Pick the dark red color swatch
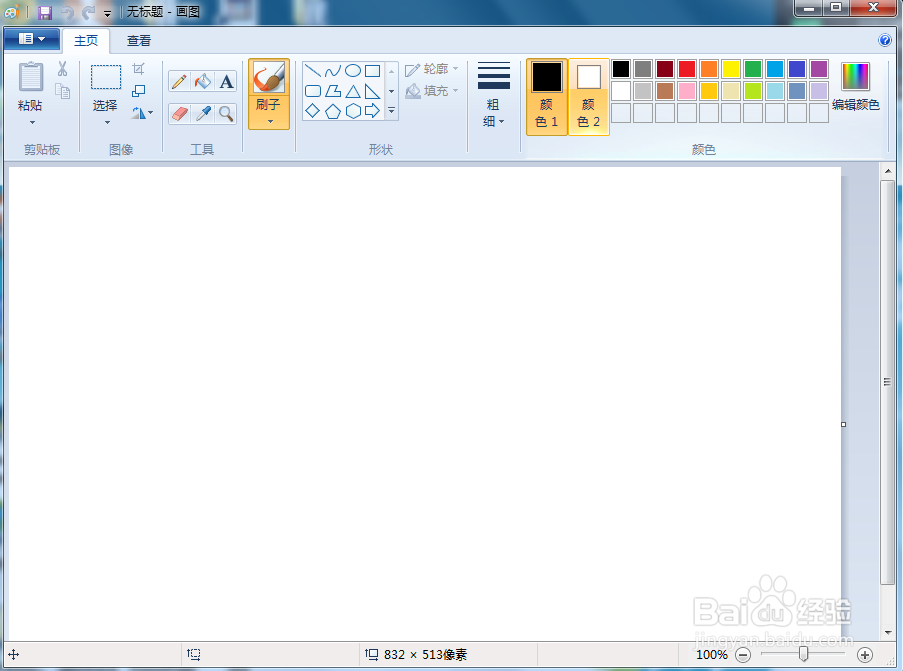903x671 pixels. click(x=665, y=69)
